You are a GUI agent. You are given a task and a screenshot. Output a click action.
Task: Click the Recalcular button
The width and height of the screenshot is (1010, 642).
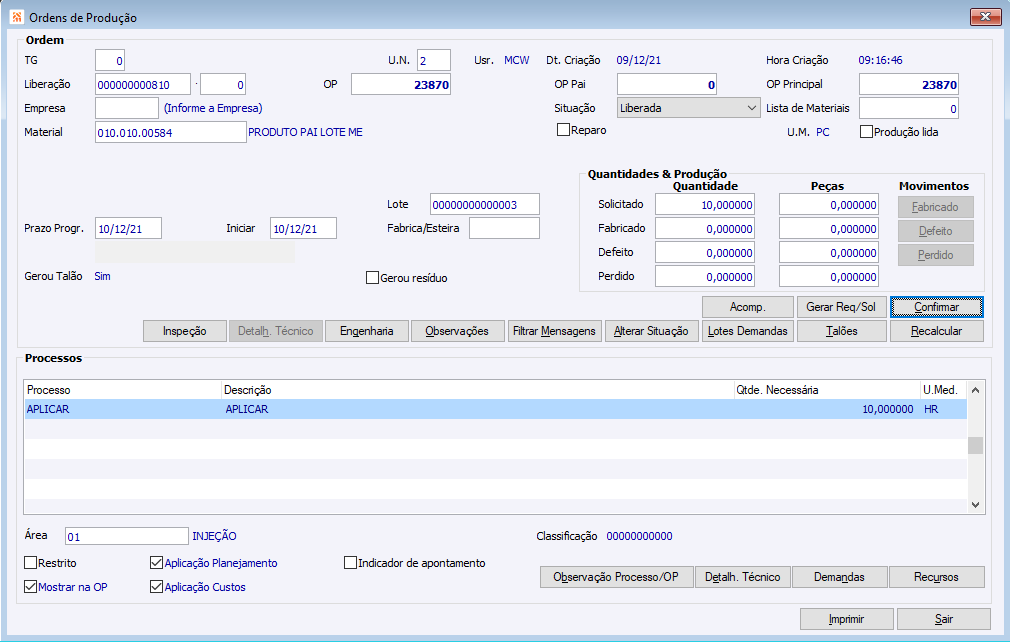pos(937,331)
